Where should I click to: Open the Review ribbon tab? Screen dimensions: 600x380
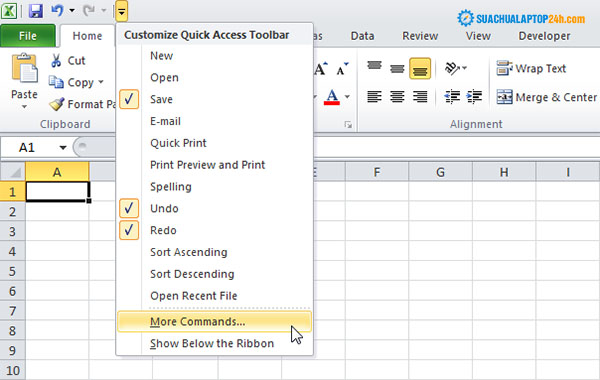[x=420, y=36]
